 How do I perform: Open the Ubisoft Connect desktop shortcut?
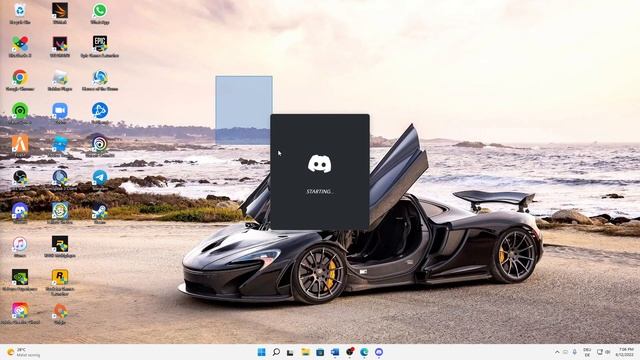(x=100, y=146)
